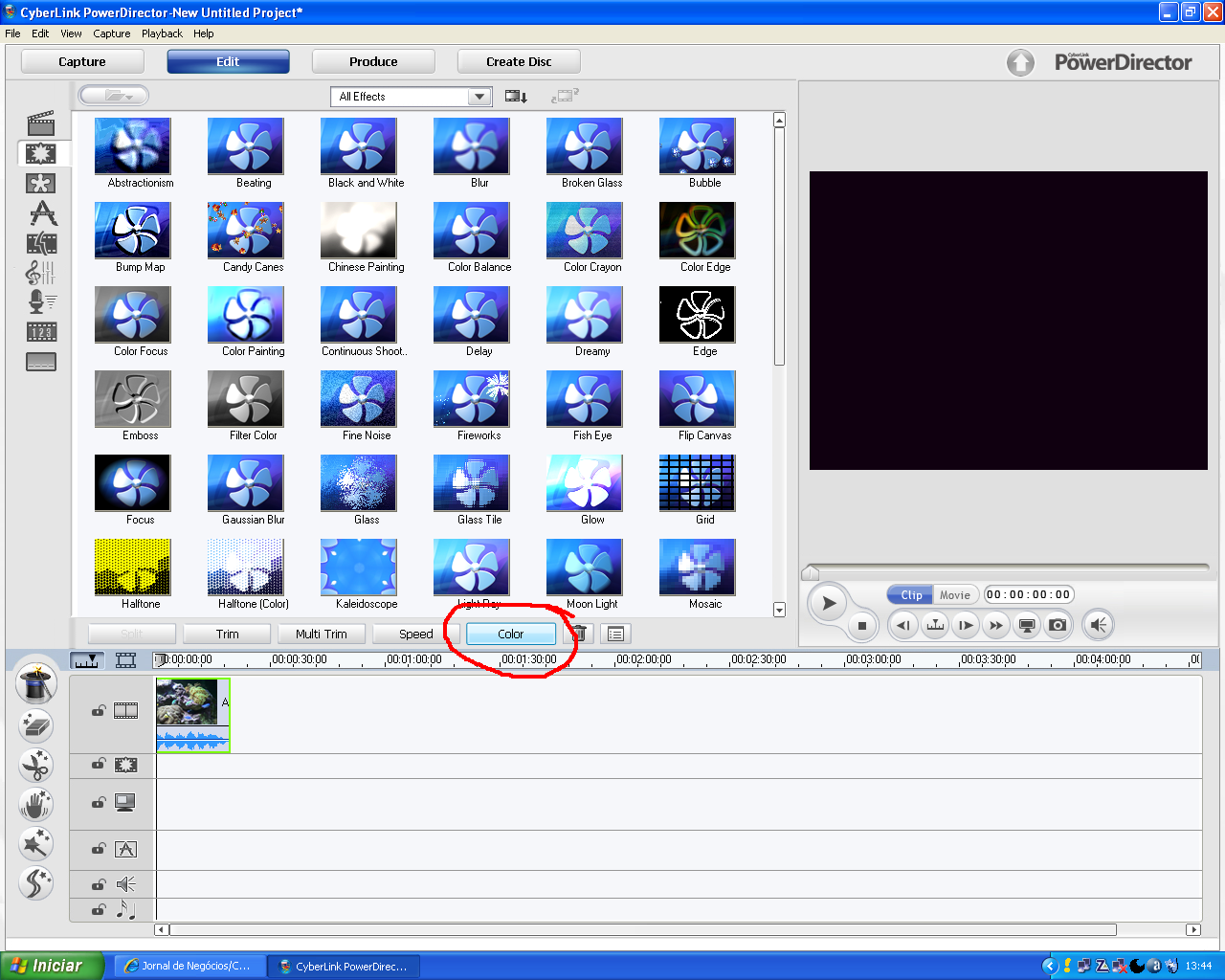Toggle the lock on the voice track
1225x980 pixels.
tap(99, 884)
